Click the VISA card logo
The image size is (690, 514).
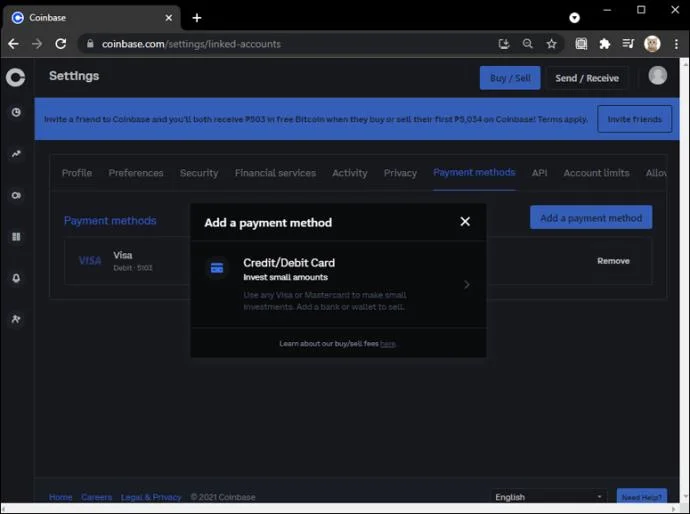(90, 261)
